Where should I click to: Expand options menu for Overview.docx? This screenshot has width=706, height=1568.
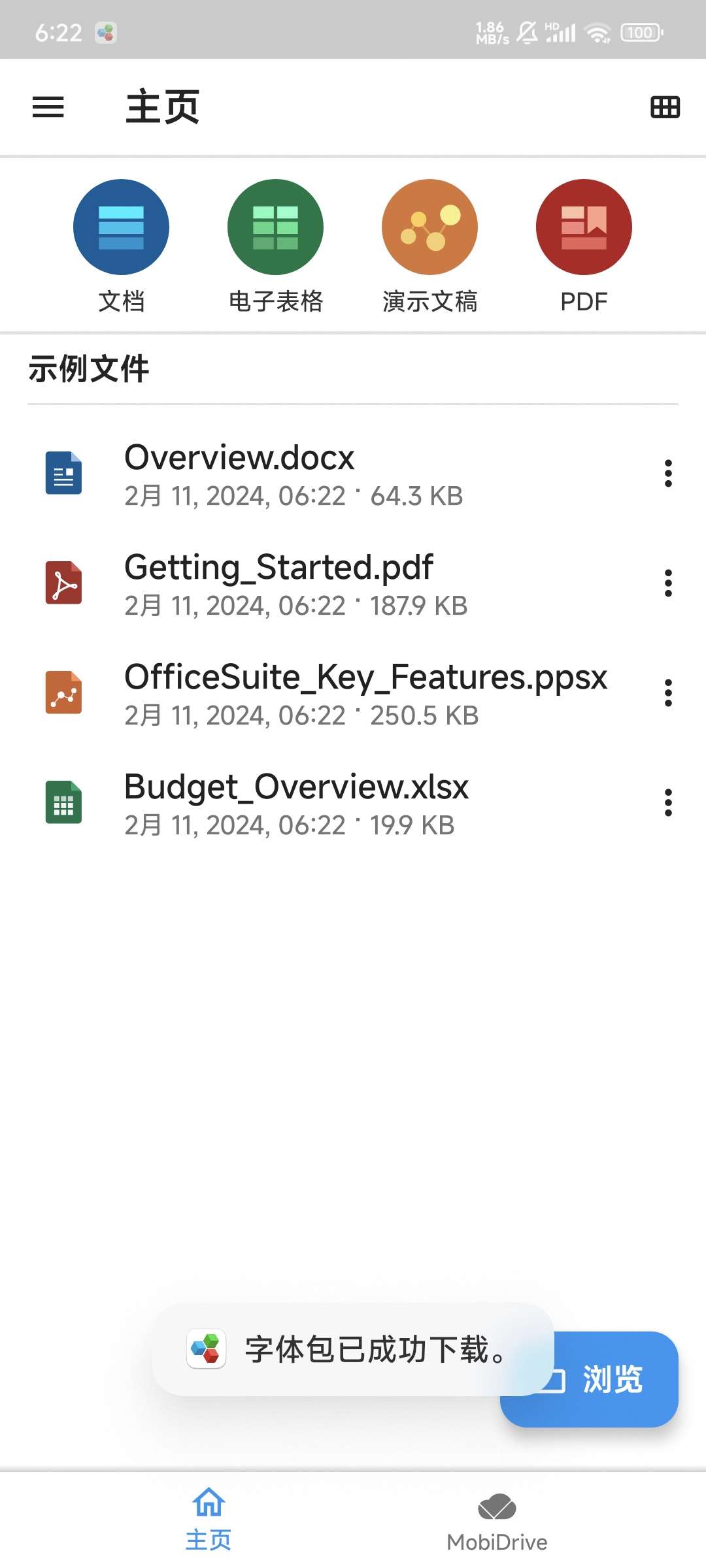668,474
